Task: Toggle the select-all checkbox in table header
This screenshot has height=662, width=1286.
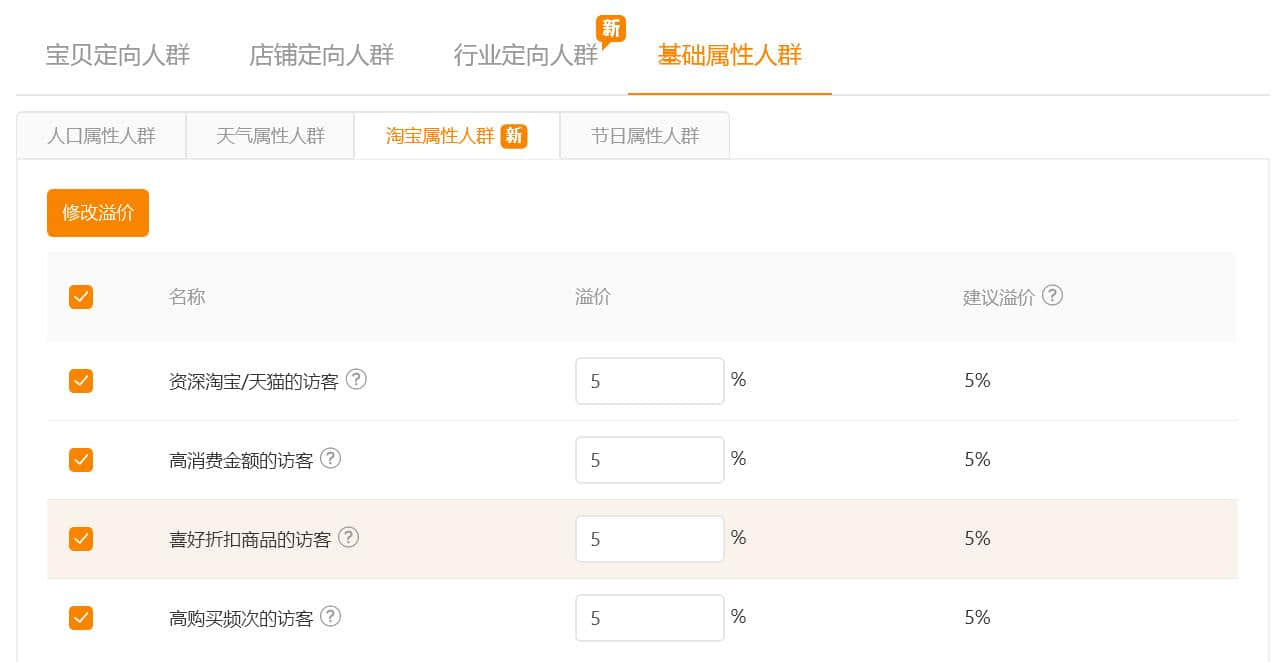Action: coord(81,297)
